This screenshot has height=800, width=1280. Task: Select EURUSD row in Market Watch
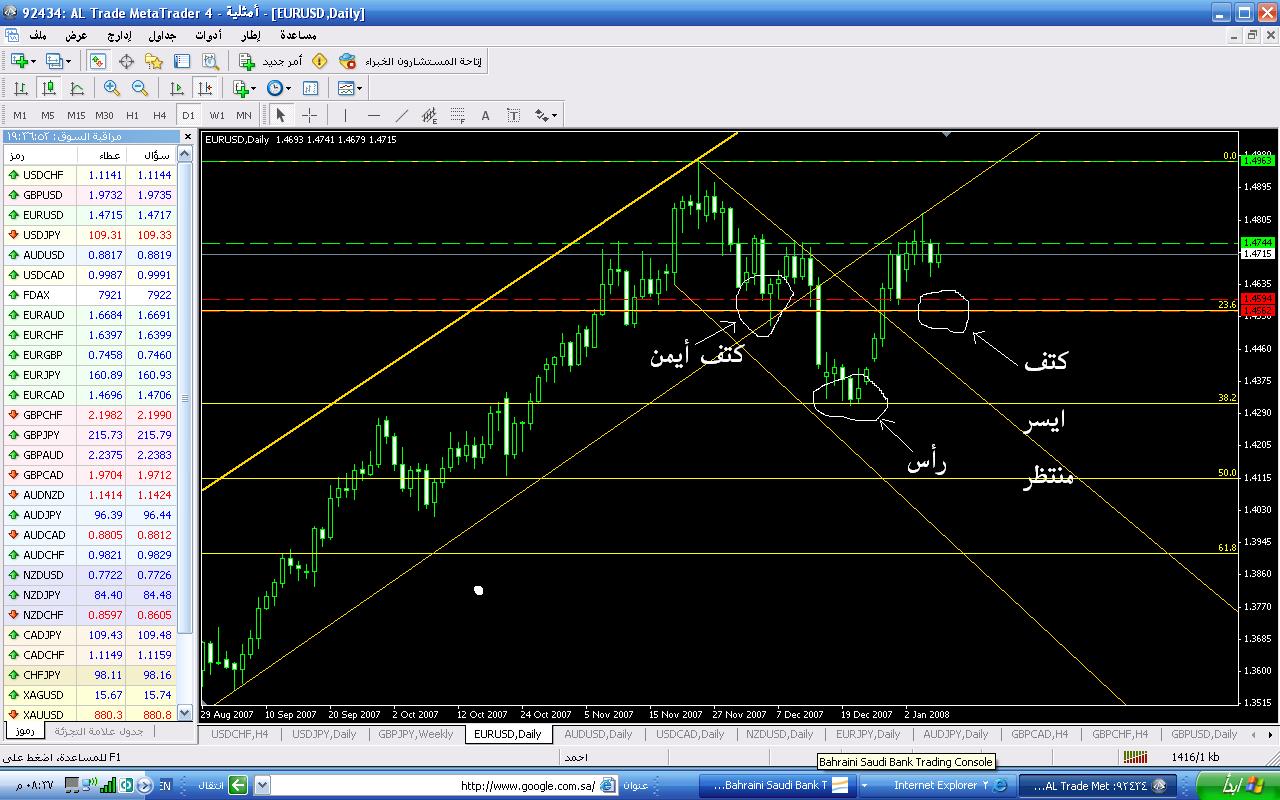pyautogui.click(x=90, y=215)
